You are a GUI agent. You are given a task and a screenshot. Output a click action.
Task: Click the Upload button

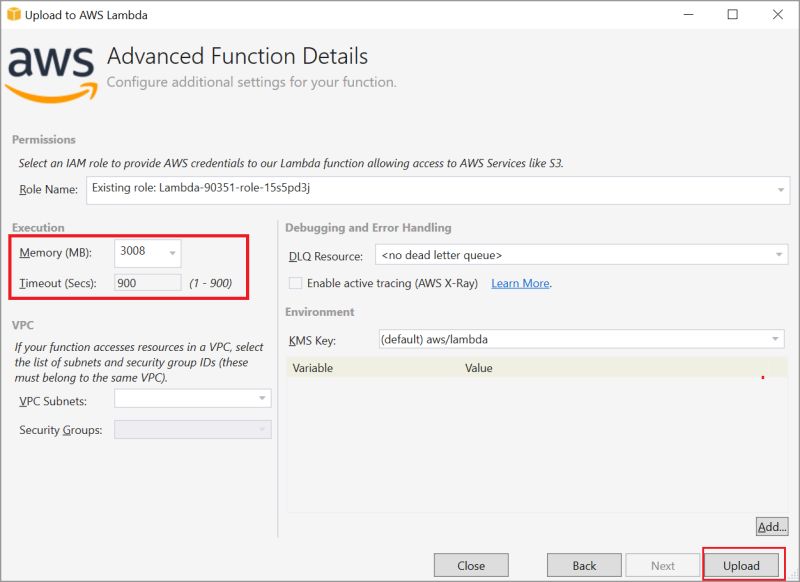tap(742, 565)
